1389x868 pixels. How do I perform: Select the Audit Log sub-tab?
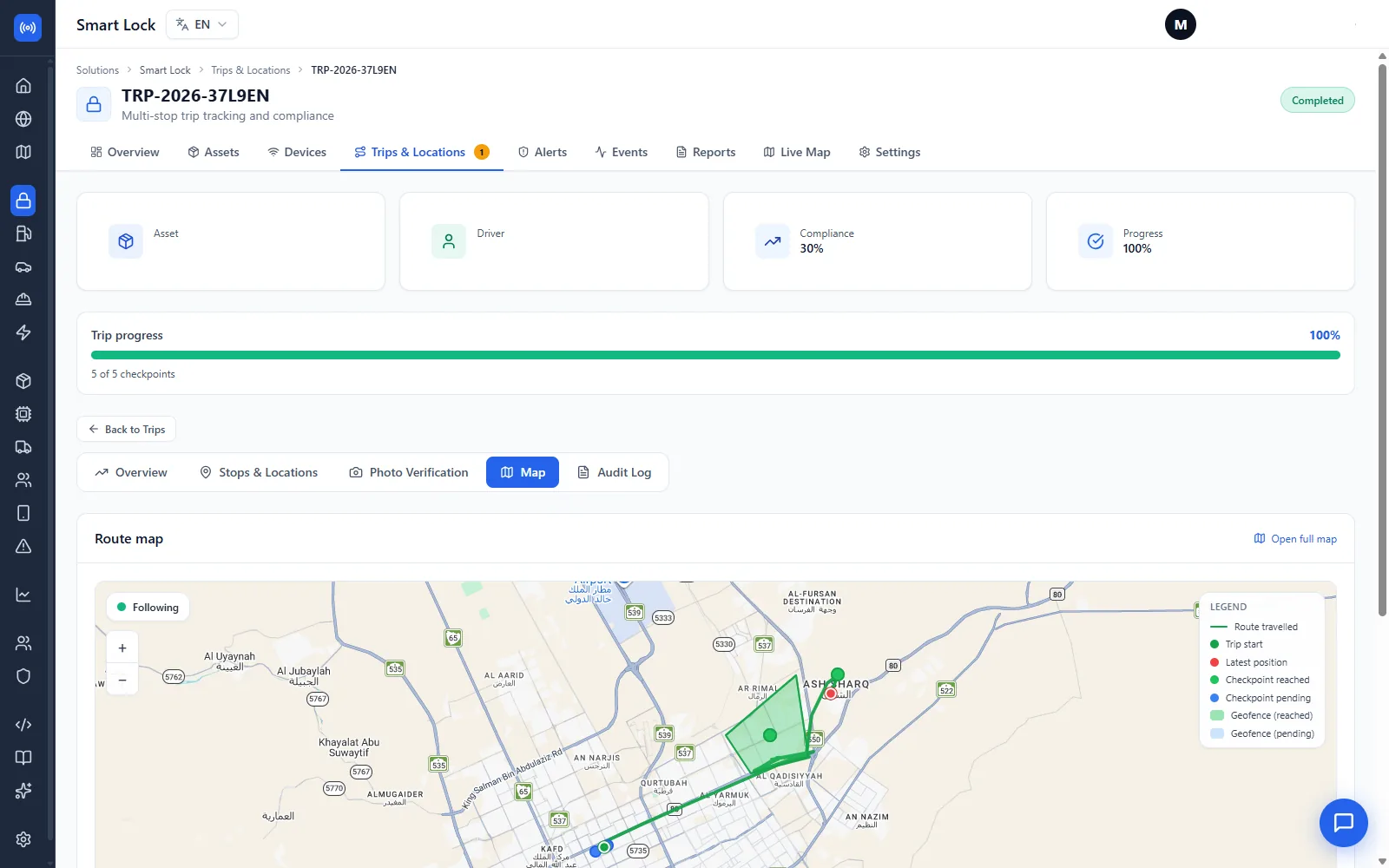point(615,472)
